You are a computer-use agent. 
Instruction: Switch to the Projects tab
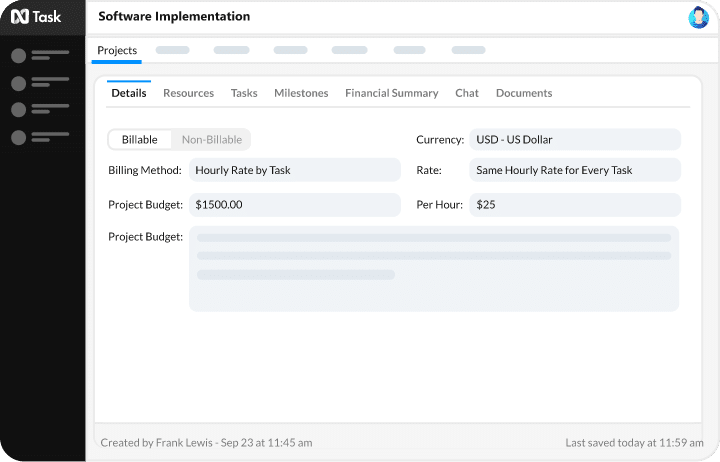117,51
